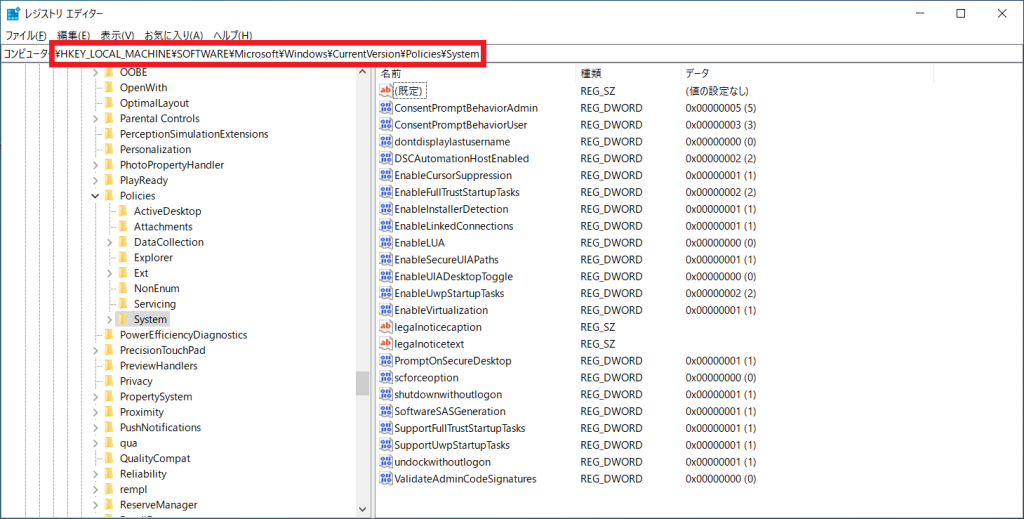The height and width of the screenshot is (519, 1024).
Task: Click tree scrollbar down arrow
Action: (x=362, y=509)
